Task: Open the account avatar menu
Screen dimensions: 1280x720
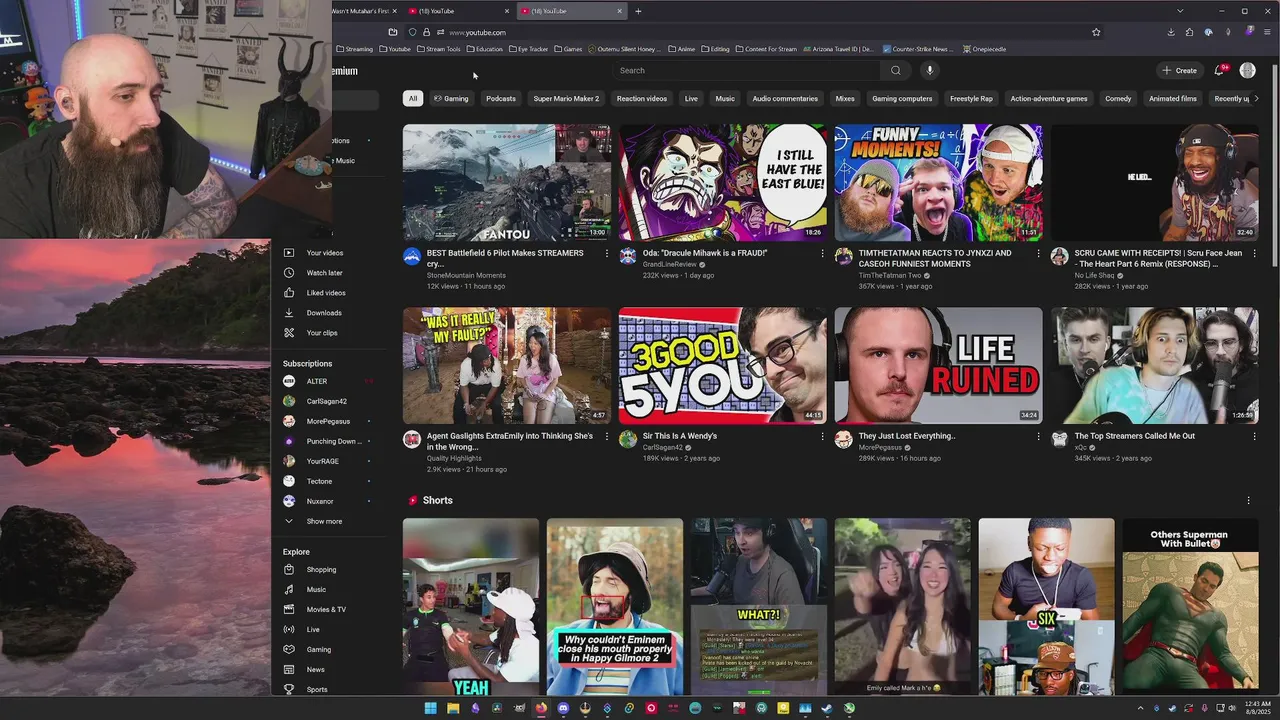Action: pos(1247,70)
